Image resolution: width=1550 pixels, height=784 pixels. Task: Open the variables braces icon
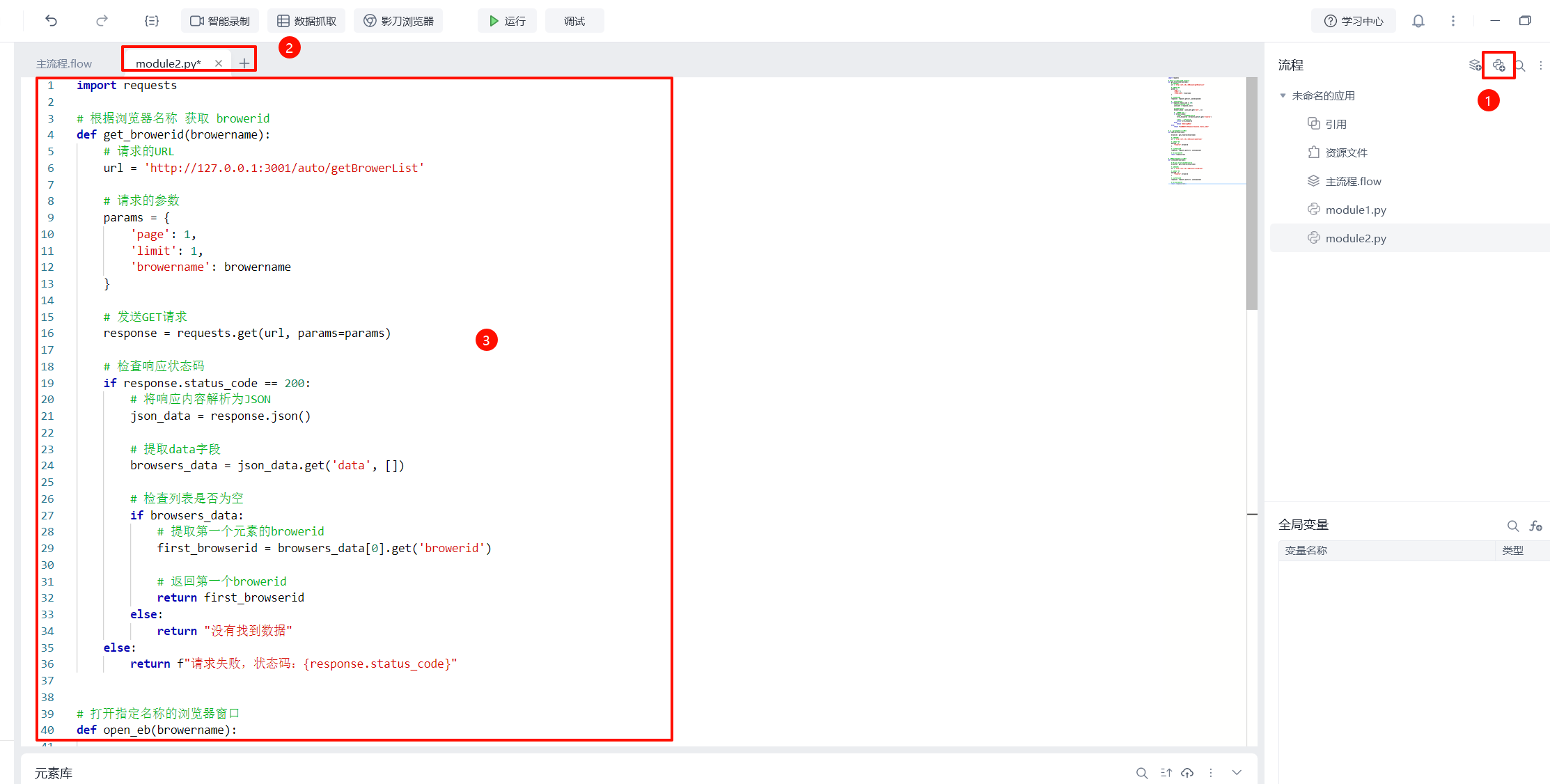click(152, 21)
